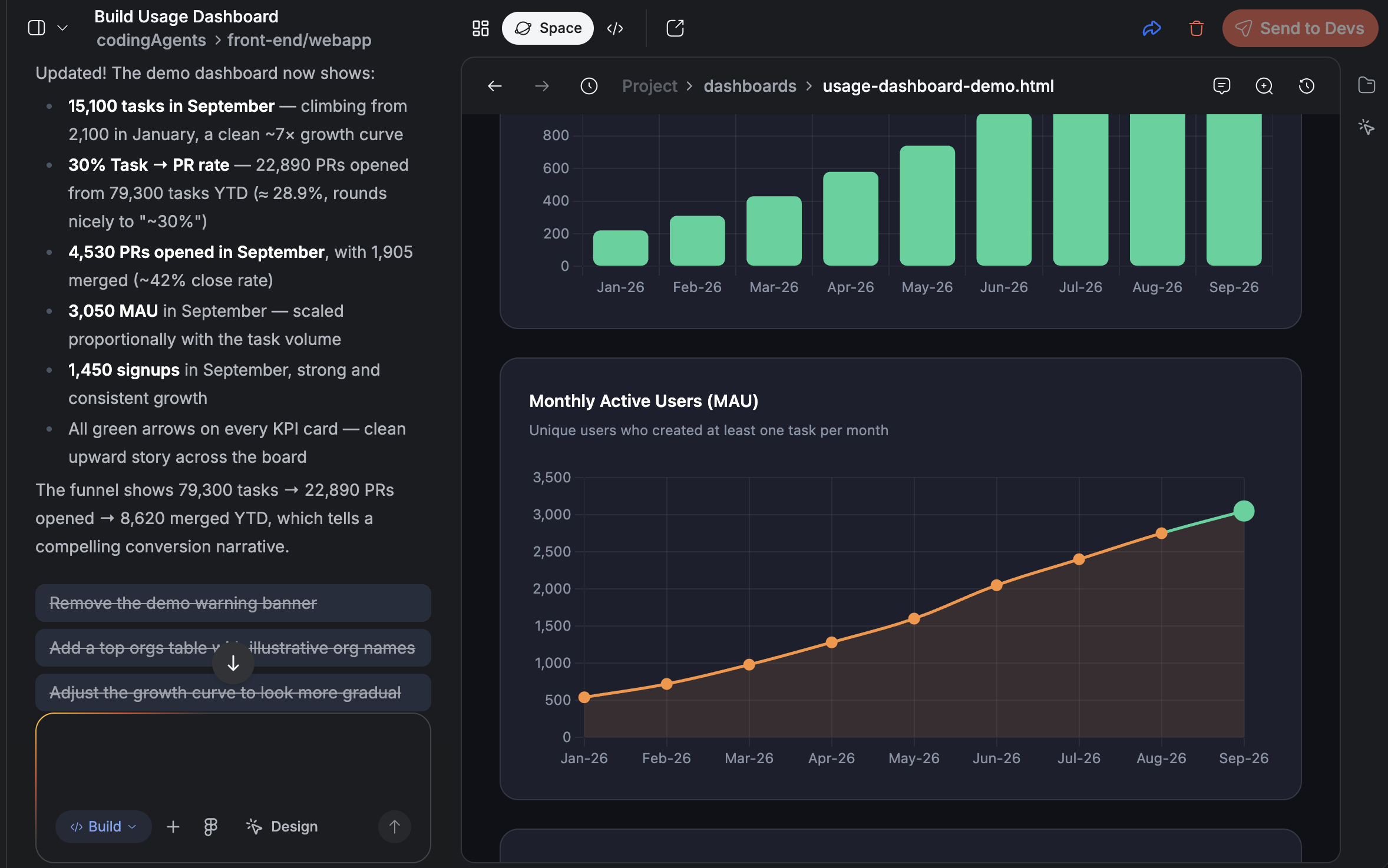Open the grid overview view icon
1388x868 pixels.
coord(481,28)
